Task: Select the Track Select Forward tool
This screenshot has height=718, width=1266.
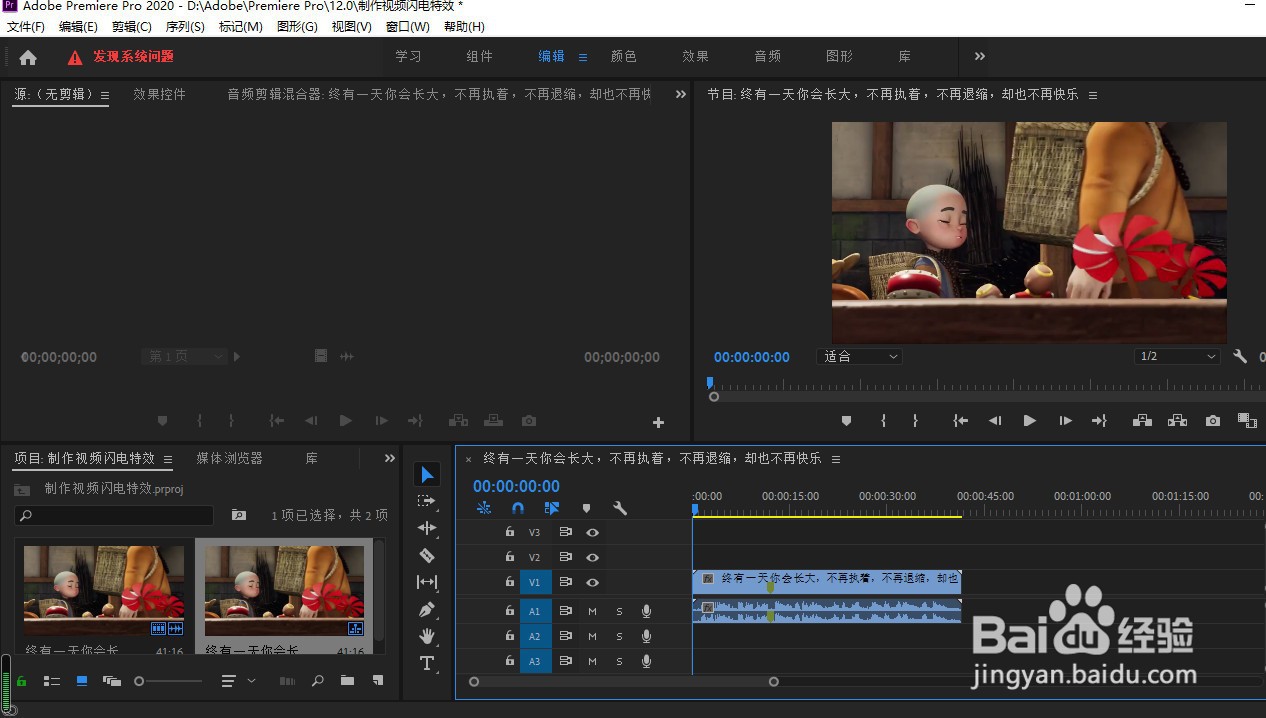Action: click(x=427, y=501)
